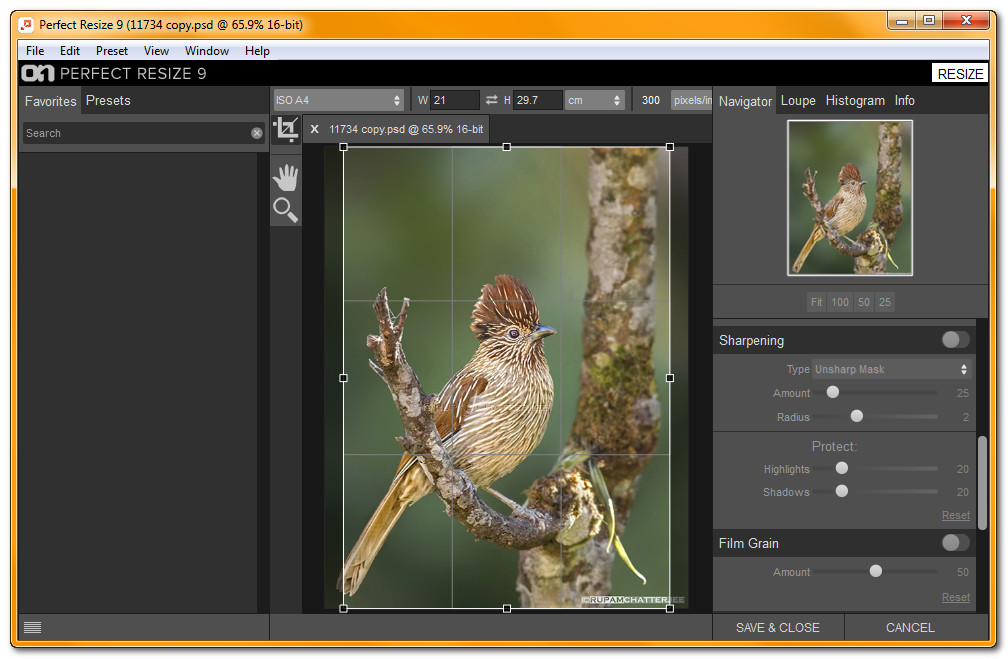1008x659 pixels.
Task: Click the bottom-left crop corner handle
Action: click(343, 608)
